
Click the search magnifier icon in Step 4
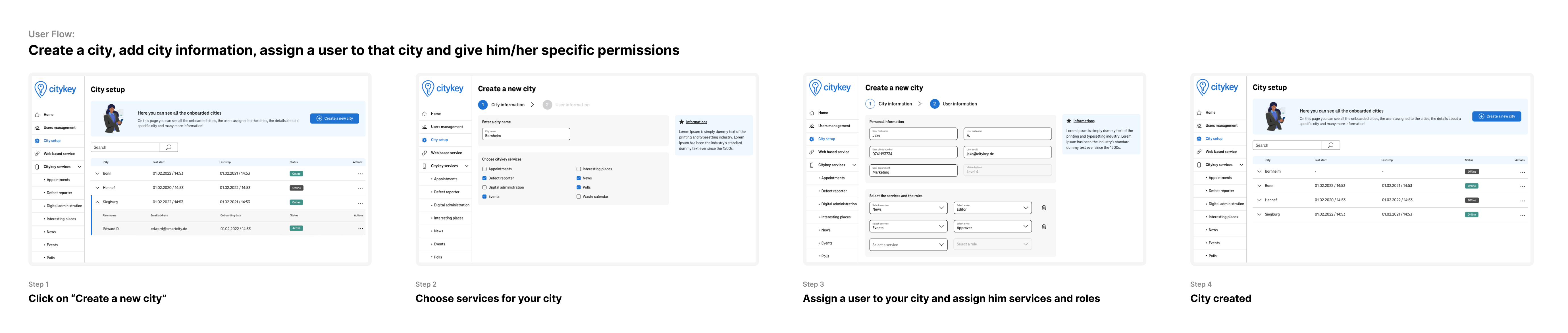click(x=1331, y=146)
